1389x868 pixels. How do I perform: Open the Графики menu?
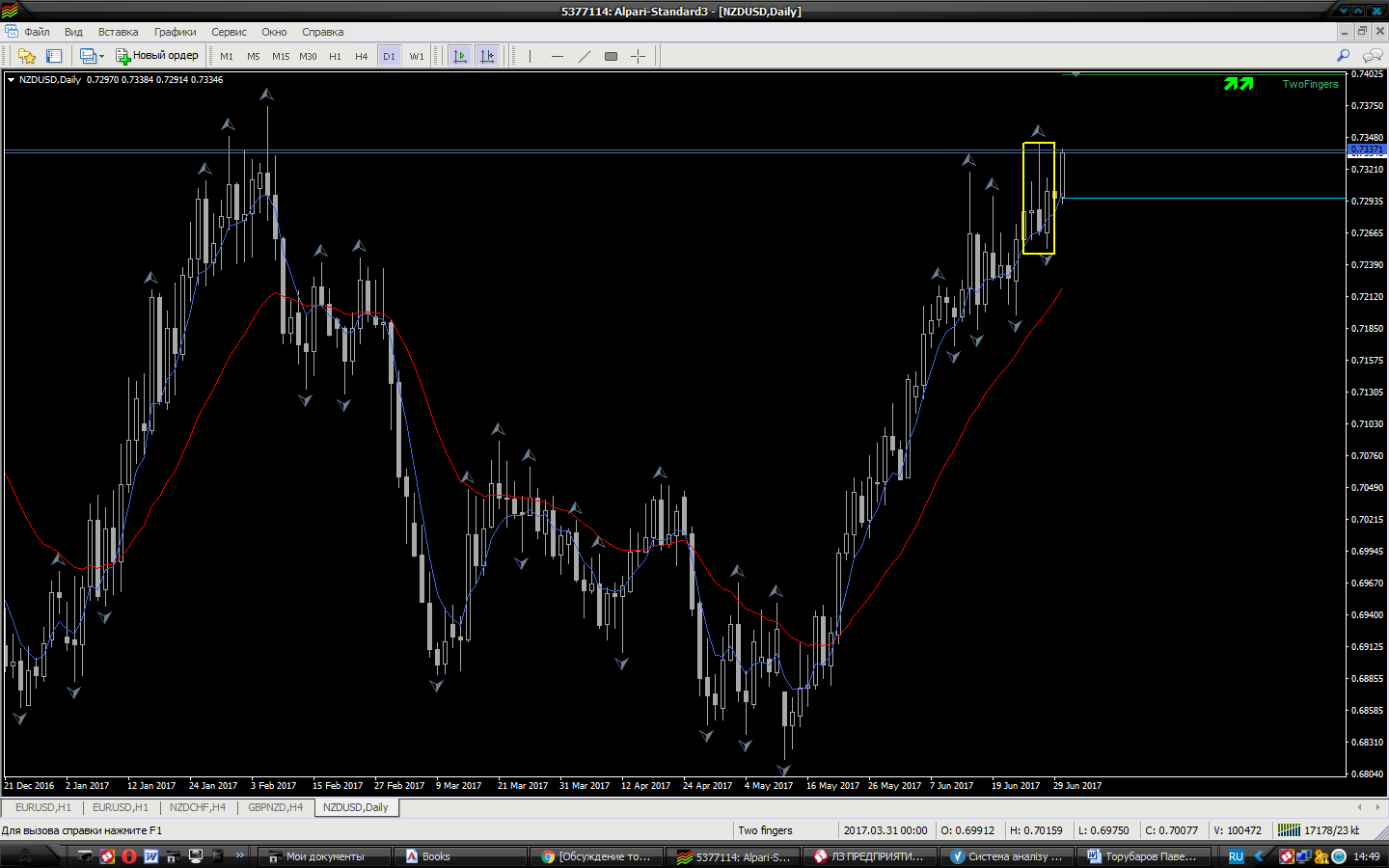tap(175, 32)
